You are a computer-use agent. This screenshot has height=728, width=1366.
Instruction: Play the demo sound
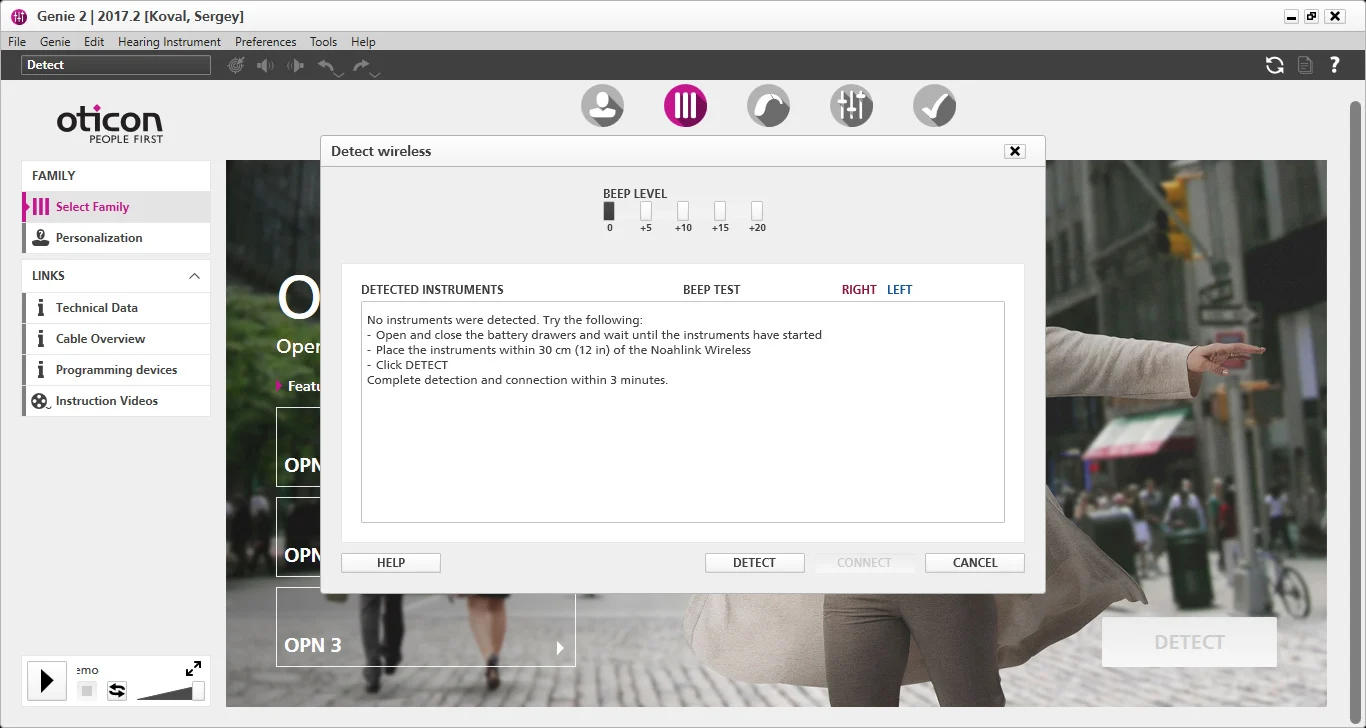(46, 681)
